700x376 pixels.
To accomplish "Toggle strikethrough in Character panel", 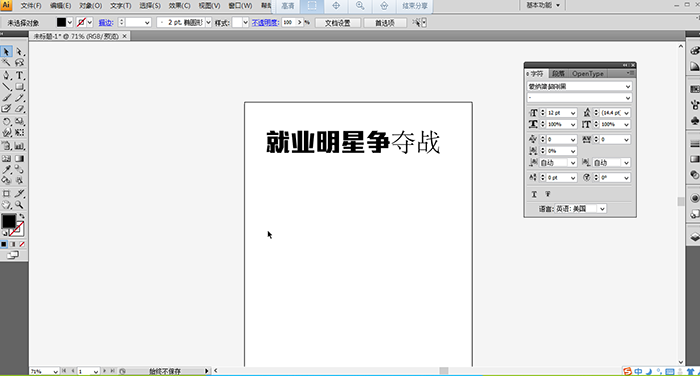I will 547,194.
